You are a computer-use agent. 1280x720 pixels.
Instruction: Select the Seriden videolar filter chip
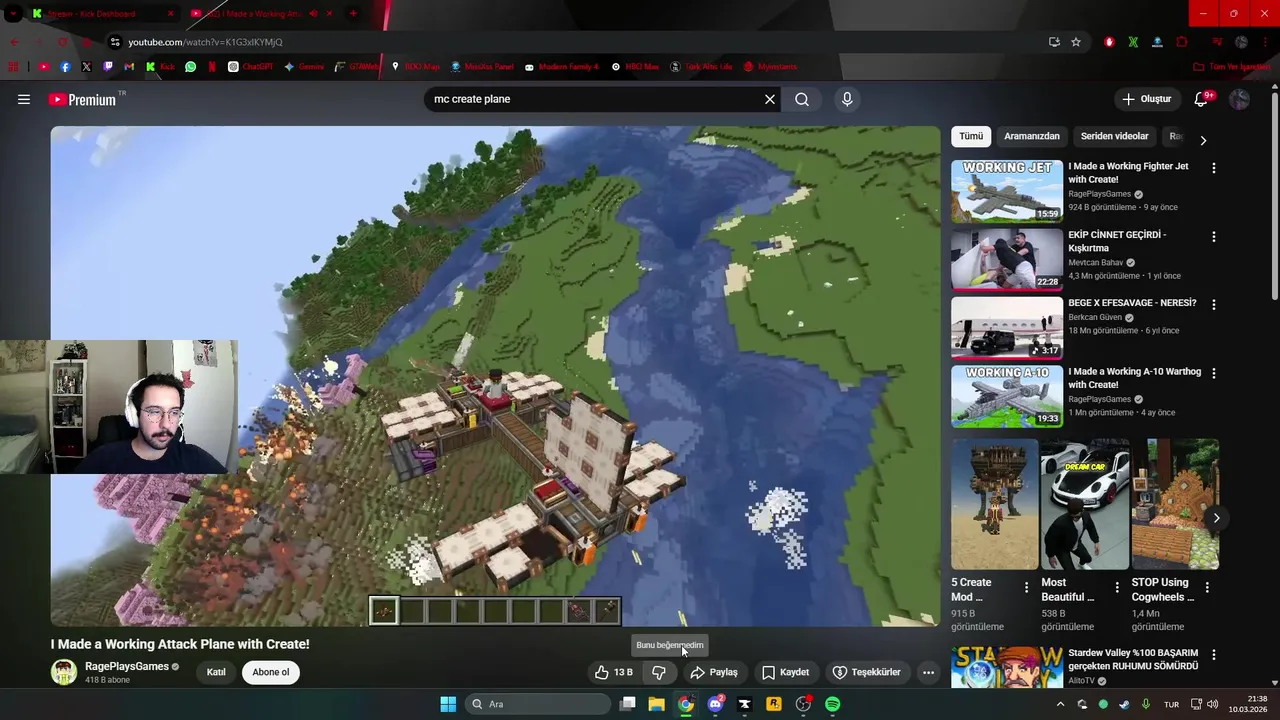(1114, 136)
